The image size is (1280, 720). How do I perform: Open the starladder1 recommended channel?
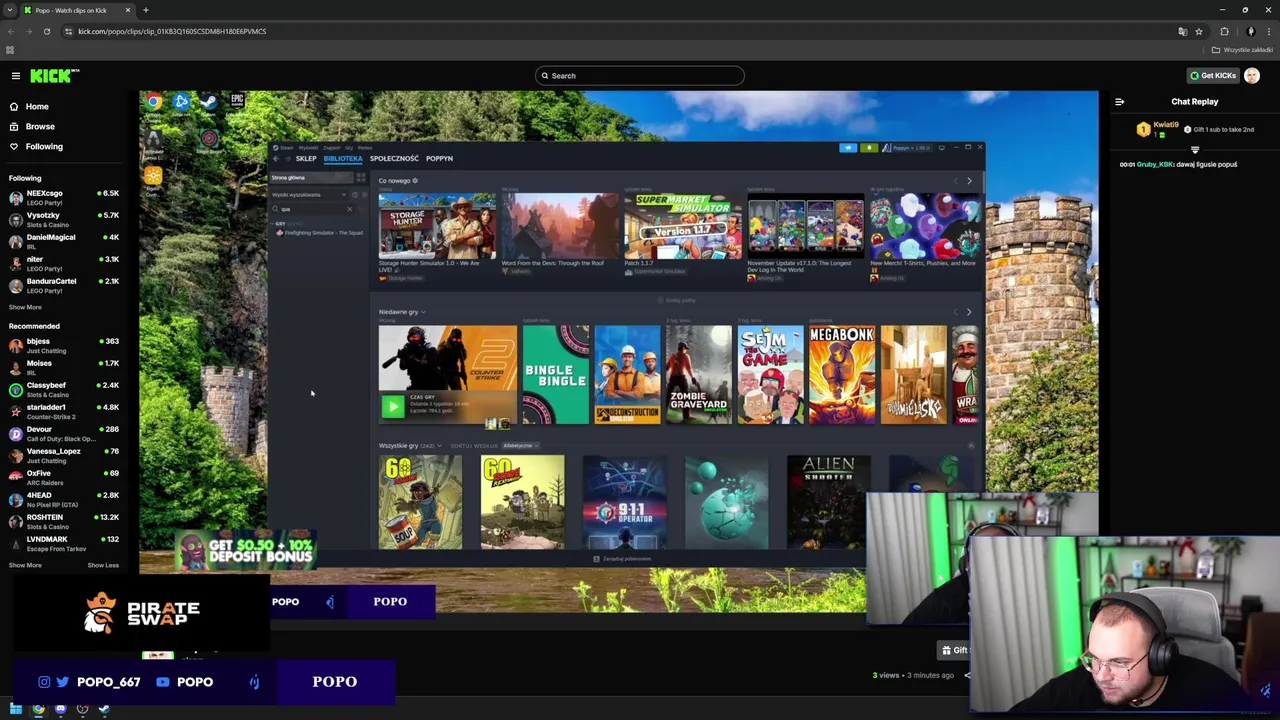click(x=64, y=411)
